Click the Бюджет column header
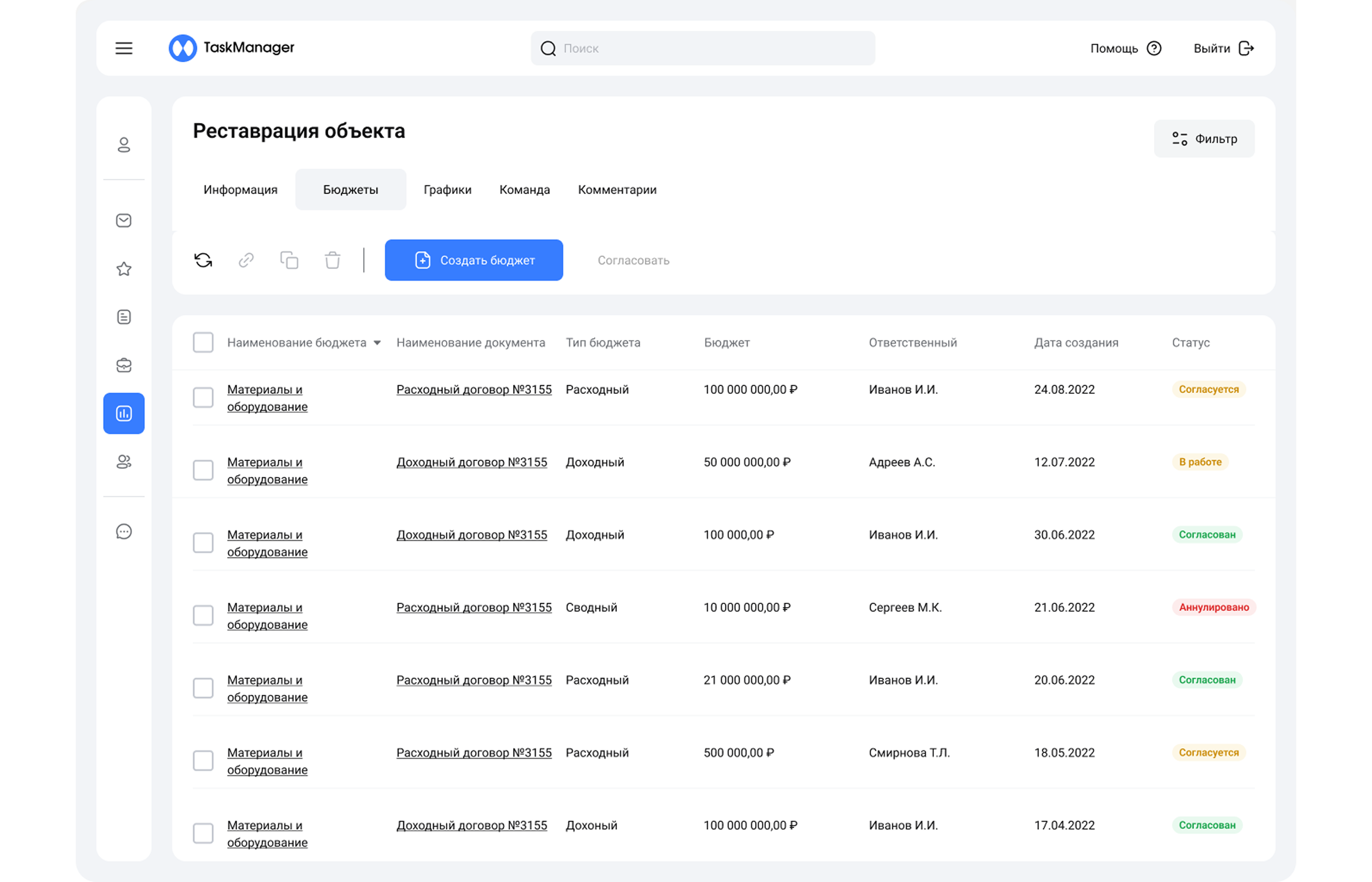The image size is (1372, 882). pos(726,343)
